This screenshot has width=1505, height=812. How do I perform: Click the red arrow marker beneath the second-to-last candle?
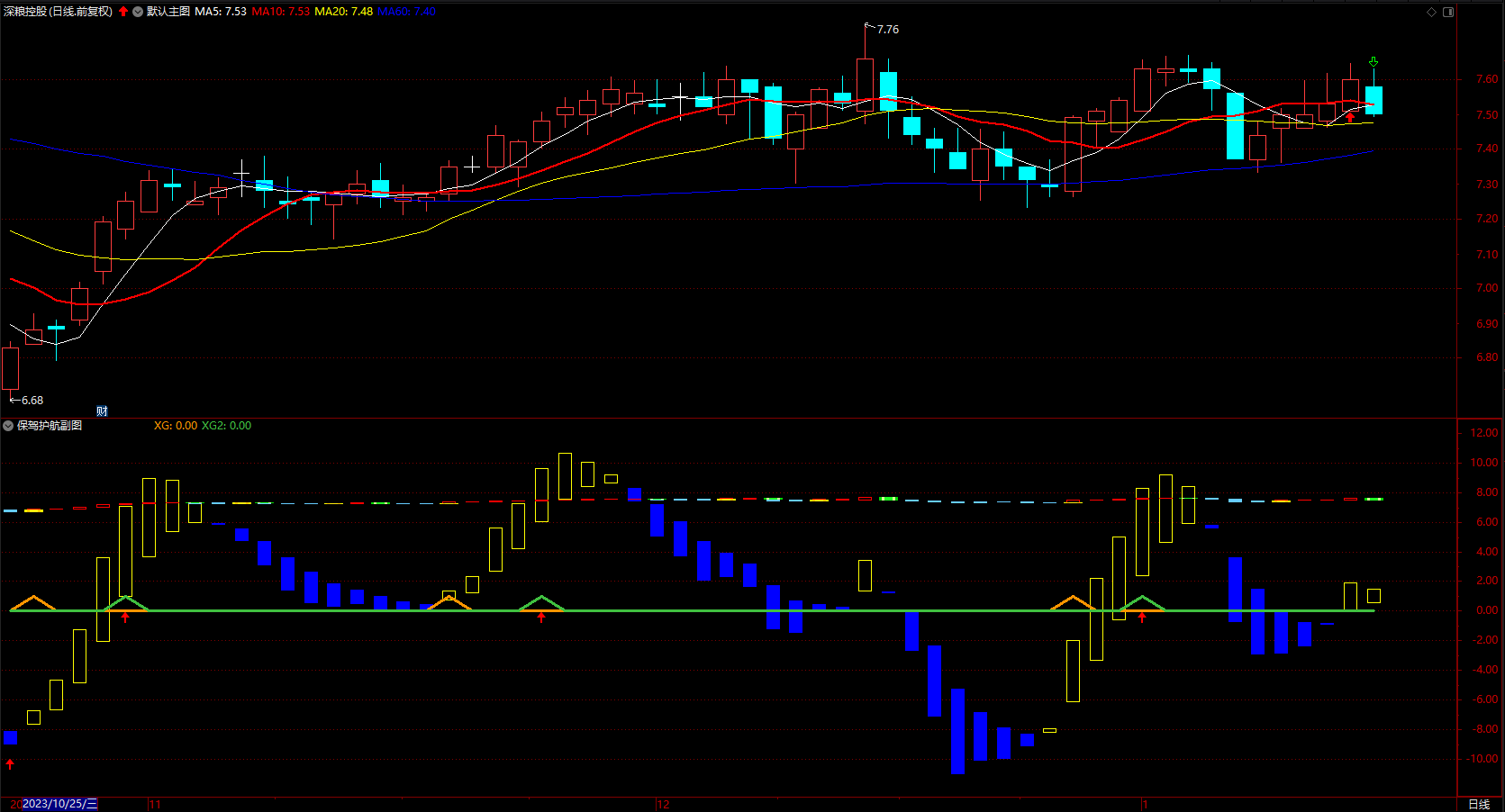click(1350, 117)
